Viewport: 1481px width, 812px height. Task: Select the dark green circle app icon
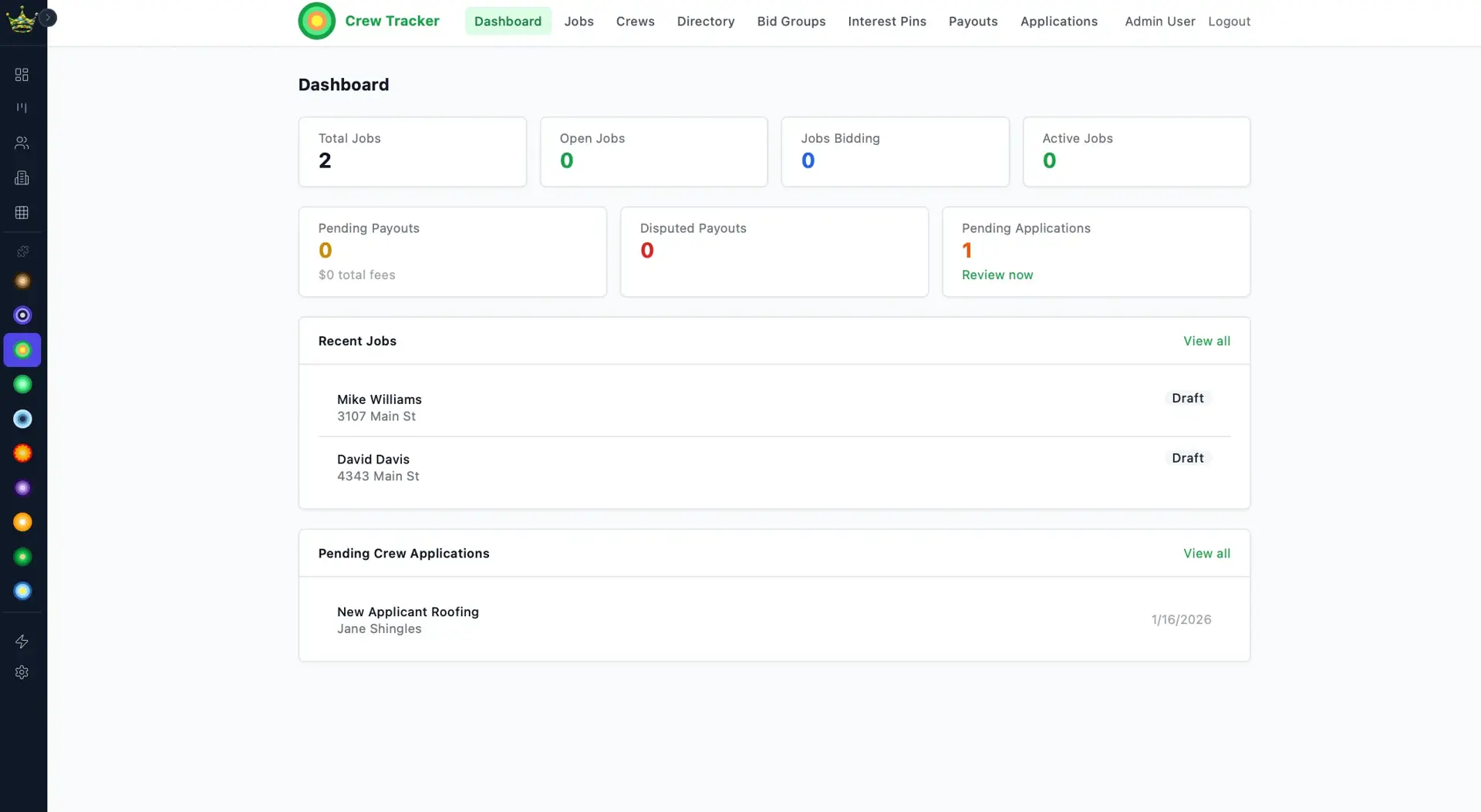[x=22, y=556]
